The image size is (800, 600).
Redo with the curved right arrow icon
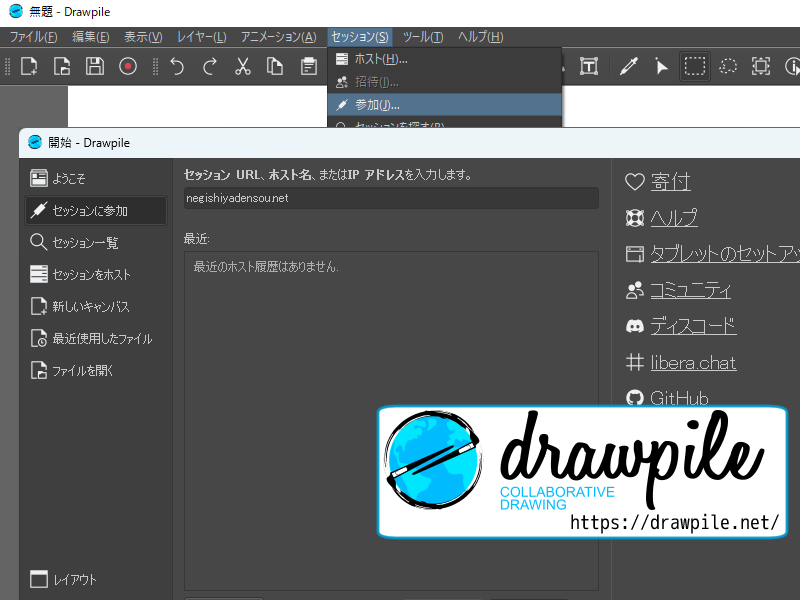pos(210,66)
